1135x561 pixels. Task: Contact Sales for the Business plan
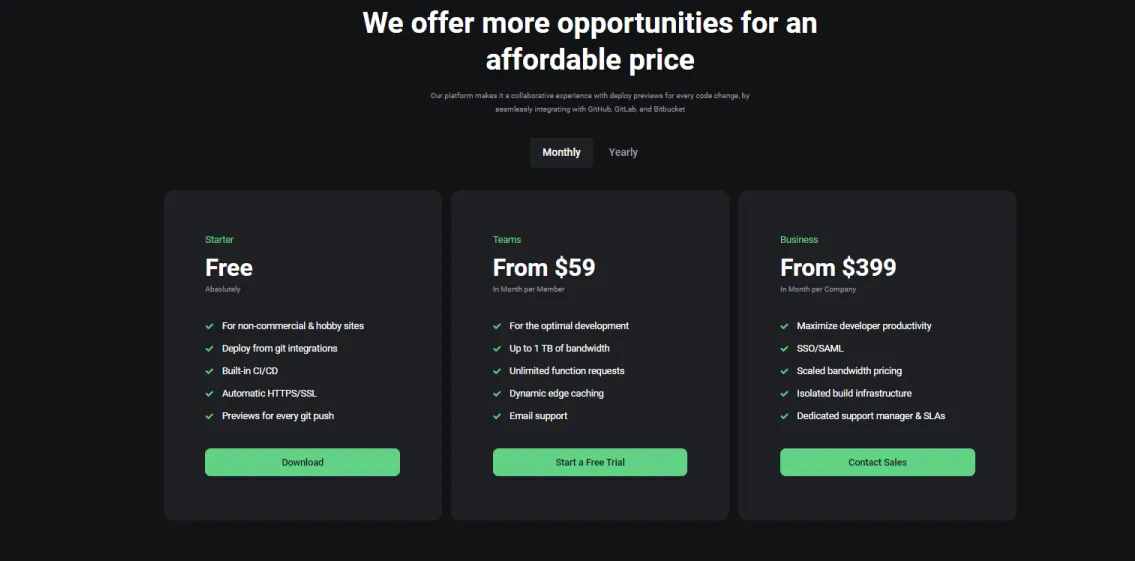877,462
